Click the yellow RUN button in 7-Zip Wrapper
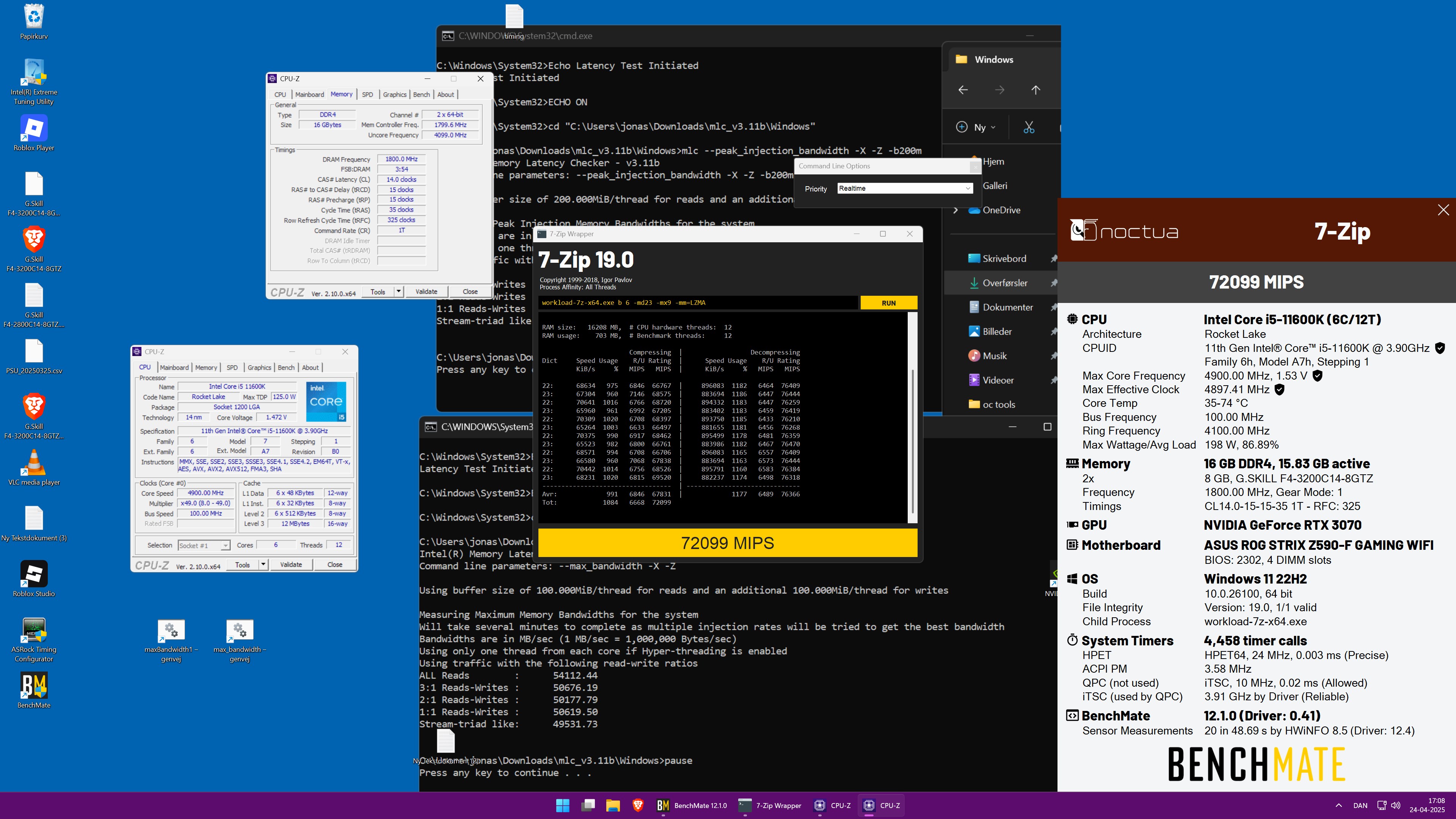 coord(888,303)
